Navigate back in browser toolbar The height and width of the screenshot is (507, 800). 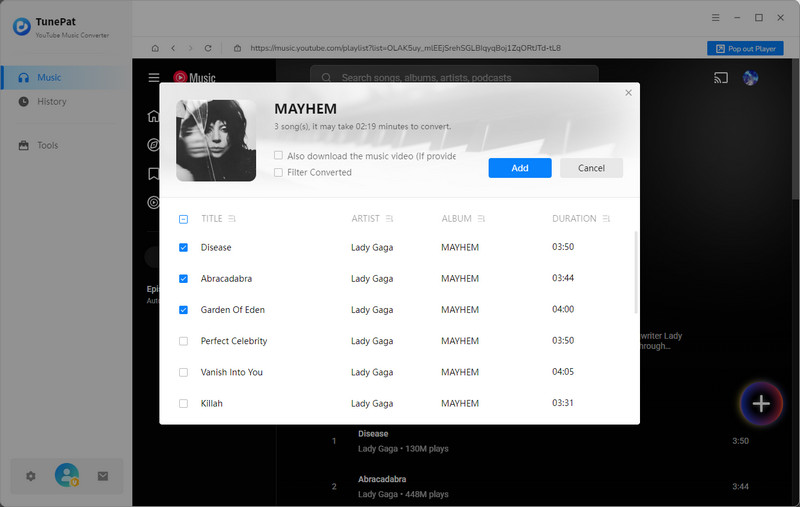(x=173, y=48)
